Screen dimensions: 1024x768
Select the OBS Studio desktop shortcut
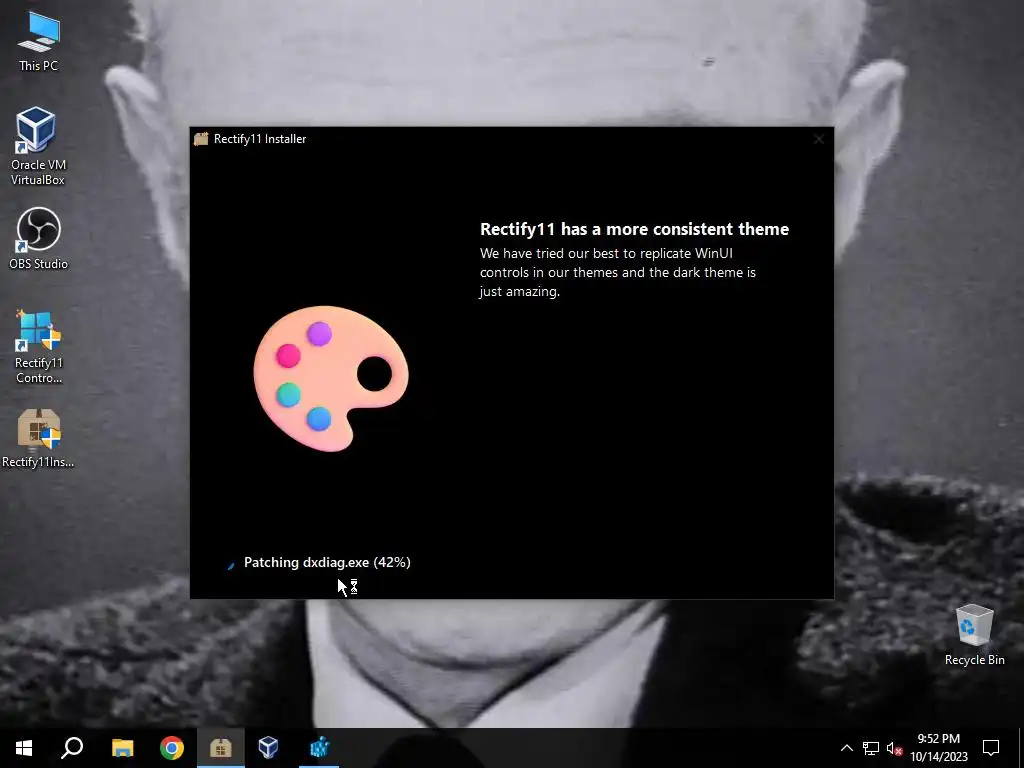coord(38,239)
